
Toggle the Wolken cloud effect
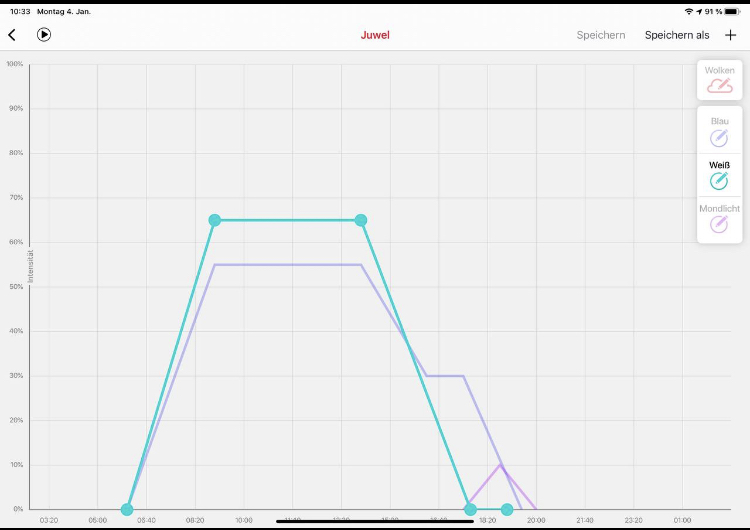coord(719,85)
